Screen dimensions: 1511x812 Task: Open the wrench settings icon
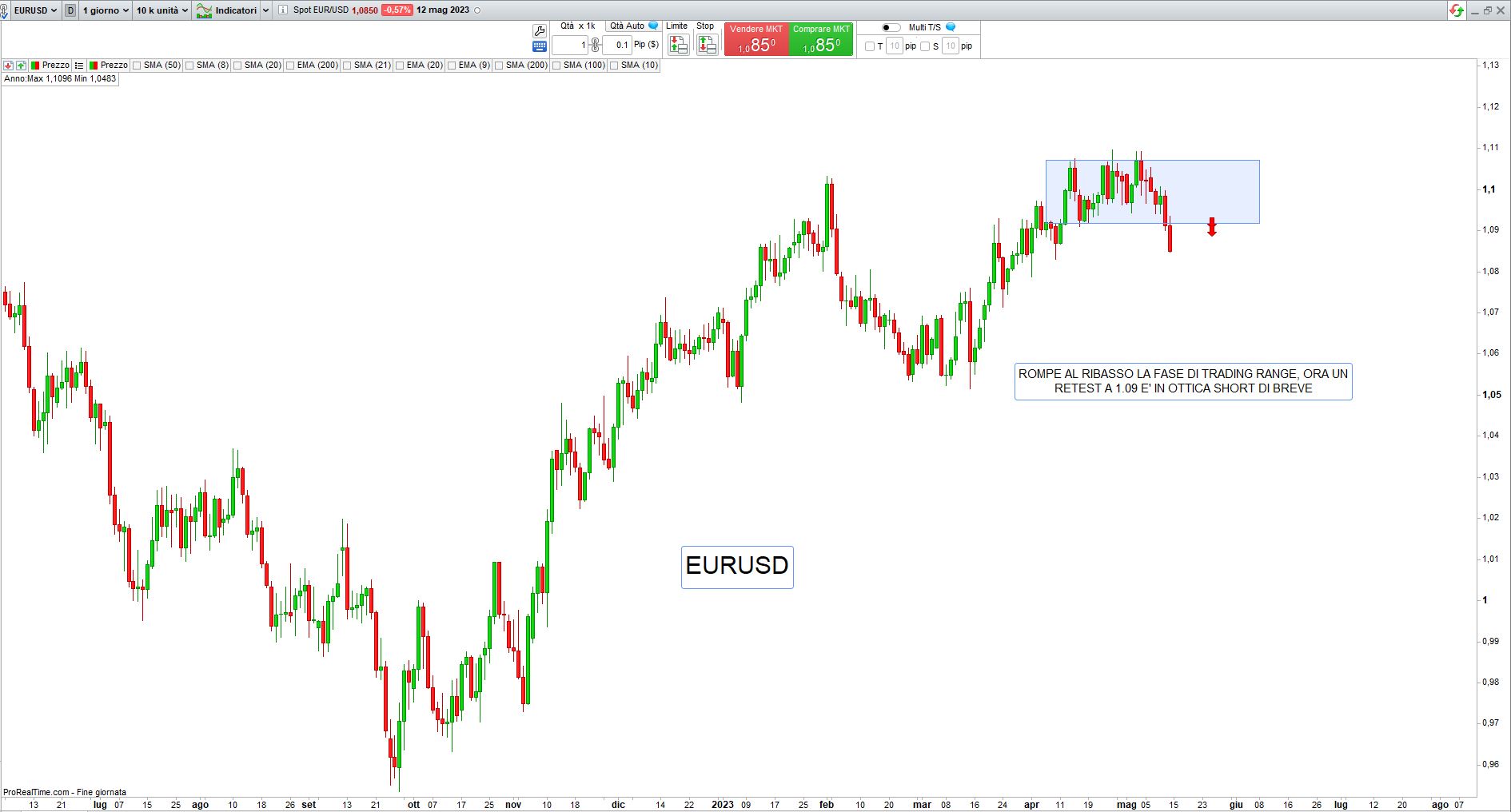pos(540,31)
